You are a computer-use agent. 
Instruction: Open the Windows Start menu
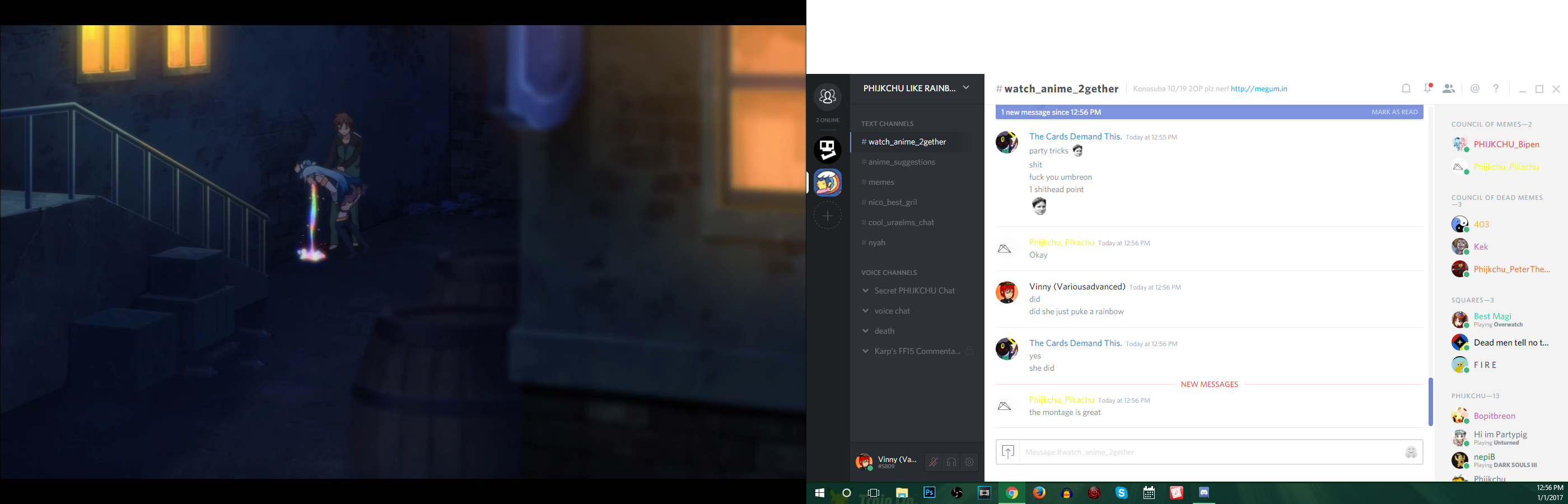coord(819,493)
